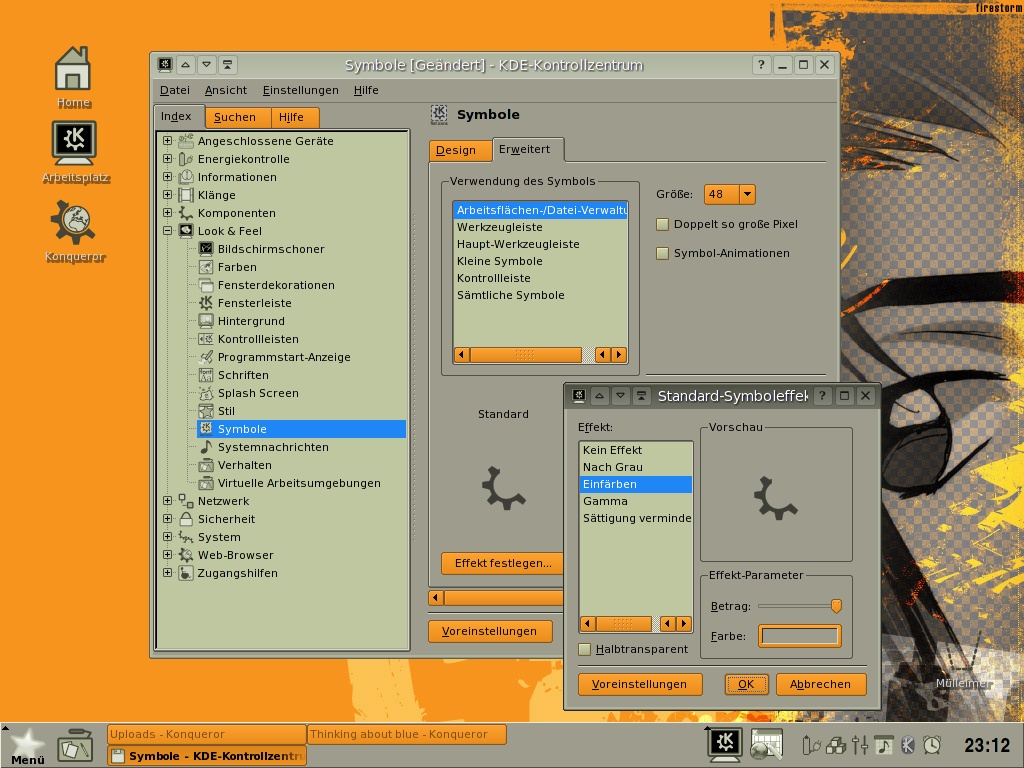Click the Splash Screen icon in the tree
1024x768 pixels.
click(x=206, y=393)
